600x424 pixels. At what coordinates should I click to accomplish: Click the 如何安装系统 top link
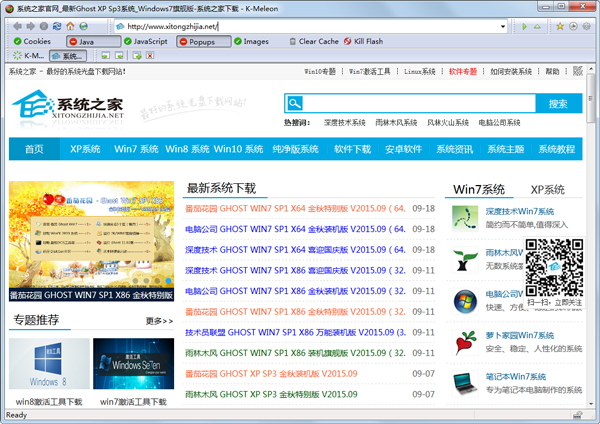(x=511, y=72)
